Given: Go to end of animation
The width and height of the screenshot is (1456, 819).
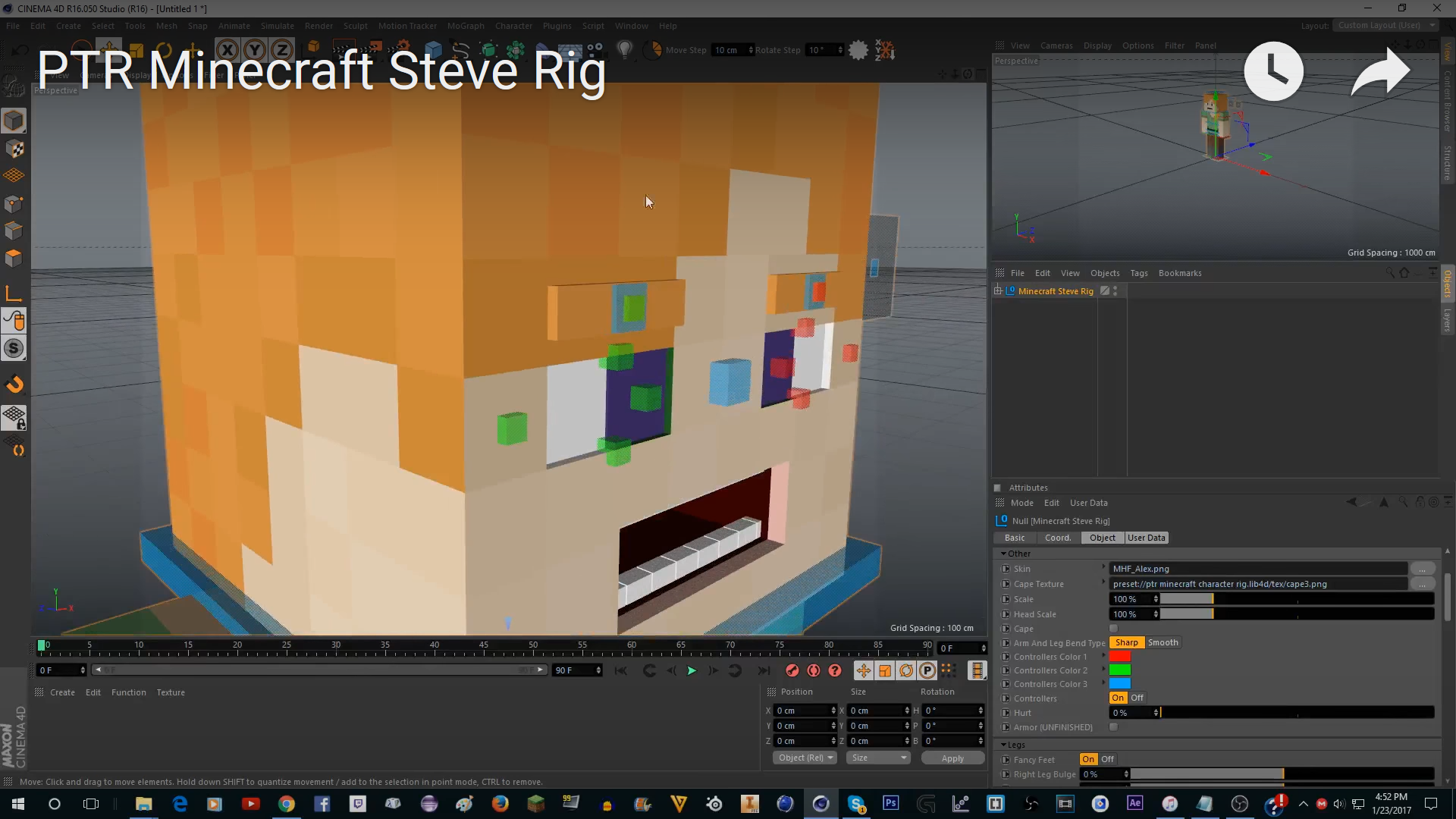Looking at the screenshot, I should point(764,670).
